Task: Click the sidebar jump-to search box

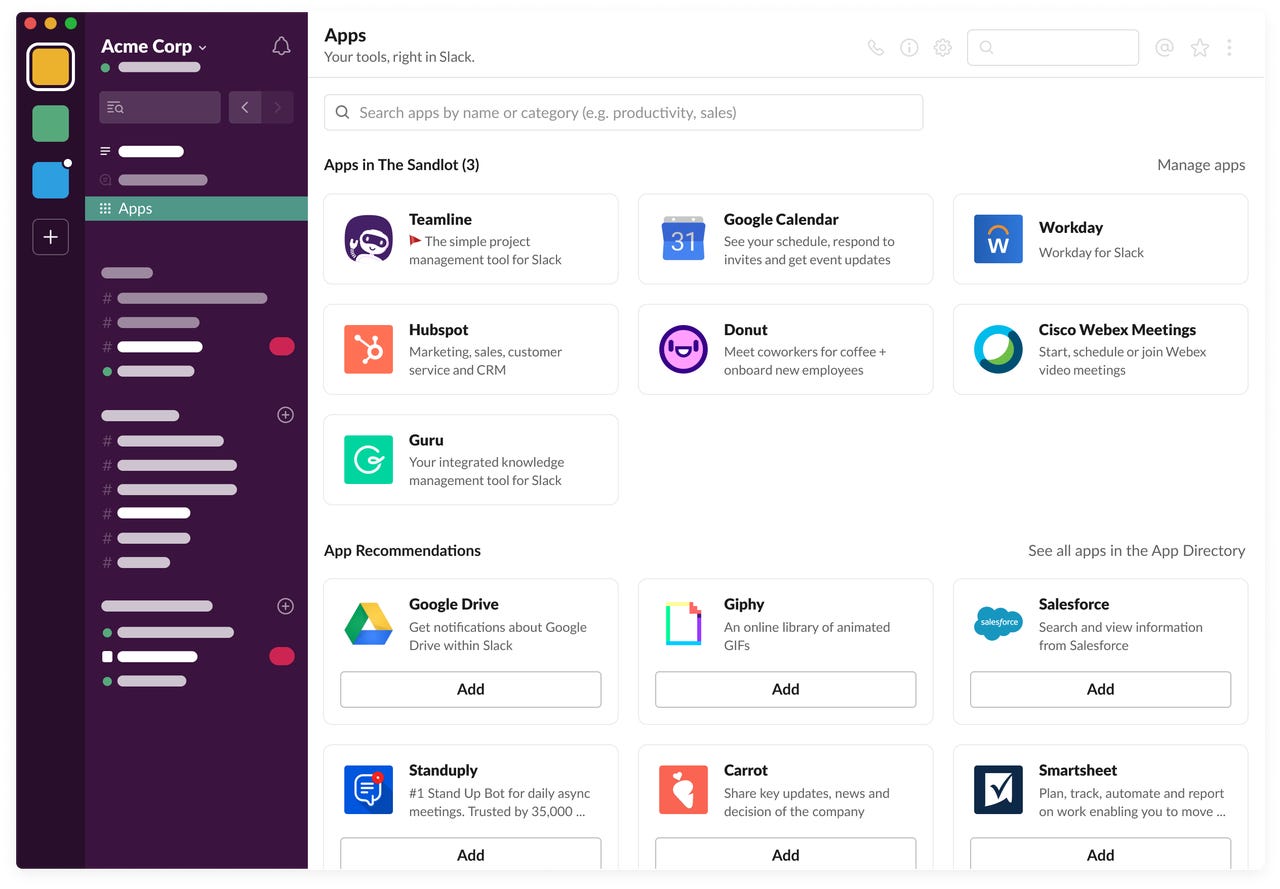Action: [160, 107]
